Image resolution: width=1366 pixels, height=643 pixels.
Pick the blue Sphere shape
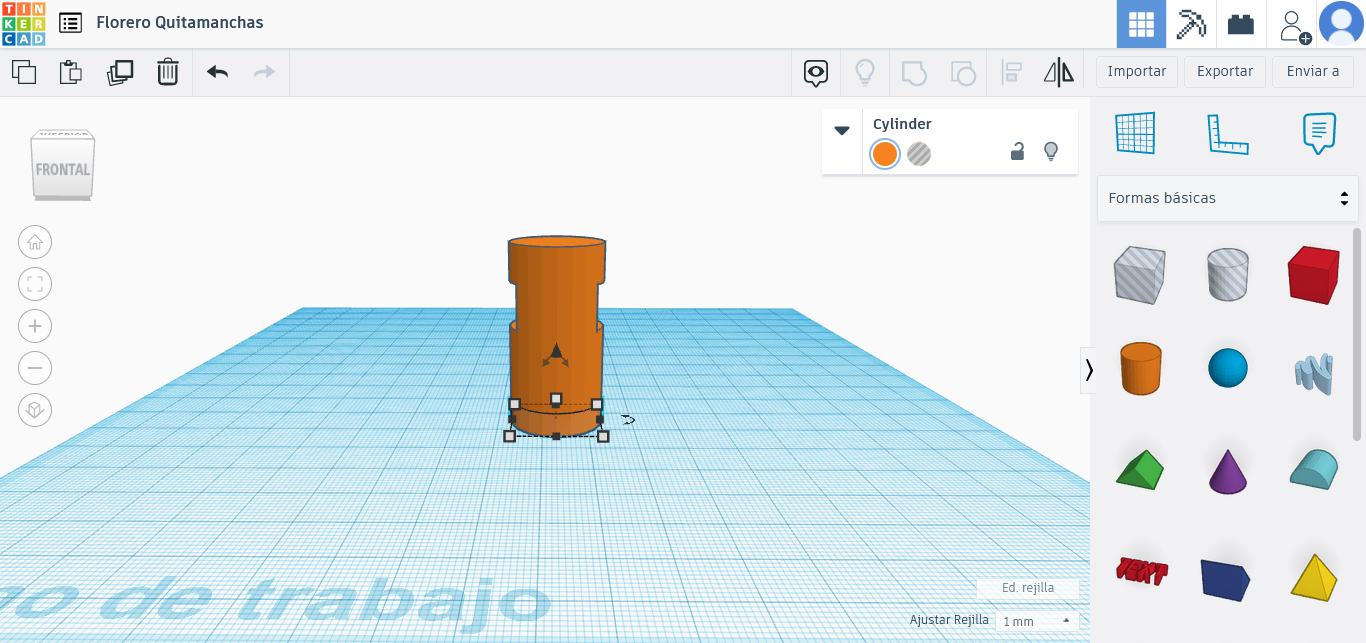[1228, 368]
